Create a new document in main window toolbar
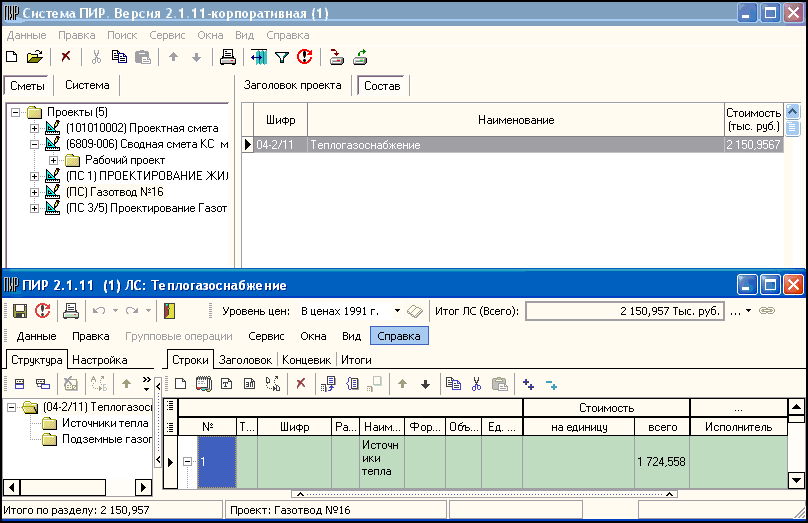Viewport: 808px width, 523px height. pyautogui.click(x=11, y=57)
